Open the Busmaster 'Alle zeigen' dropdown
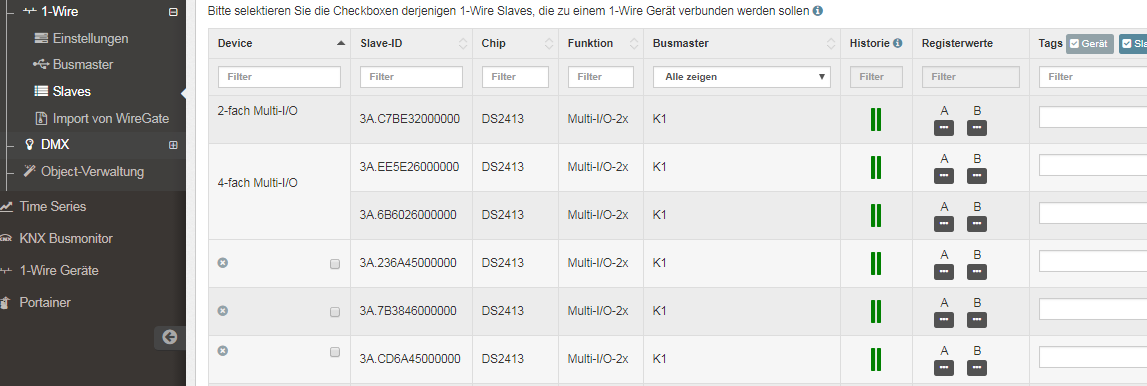1147x386 pixels. coord(742,77)
